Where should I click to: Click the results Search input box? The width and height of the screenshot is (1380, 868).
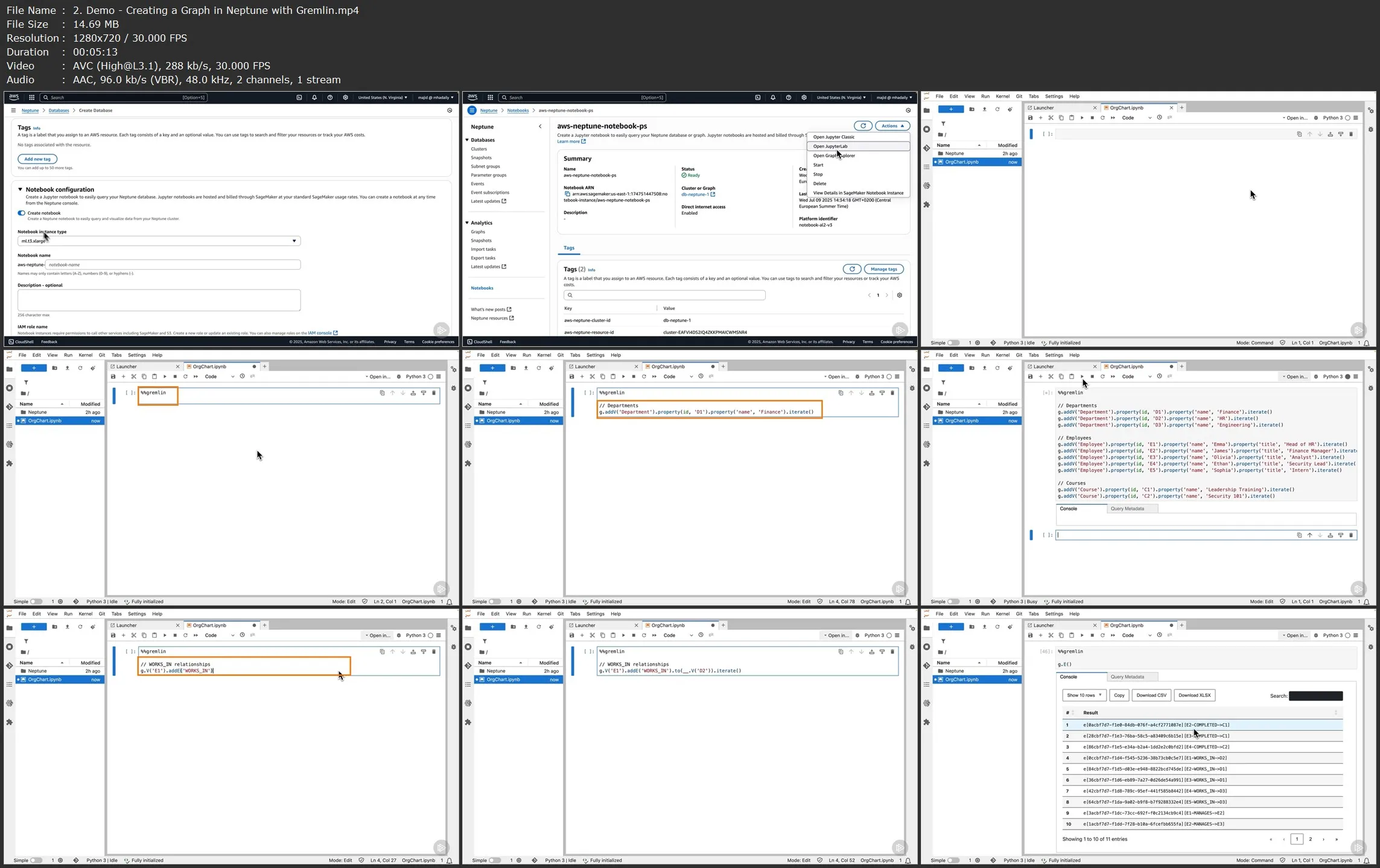tap(1315, 696)
